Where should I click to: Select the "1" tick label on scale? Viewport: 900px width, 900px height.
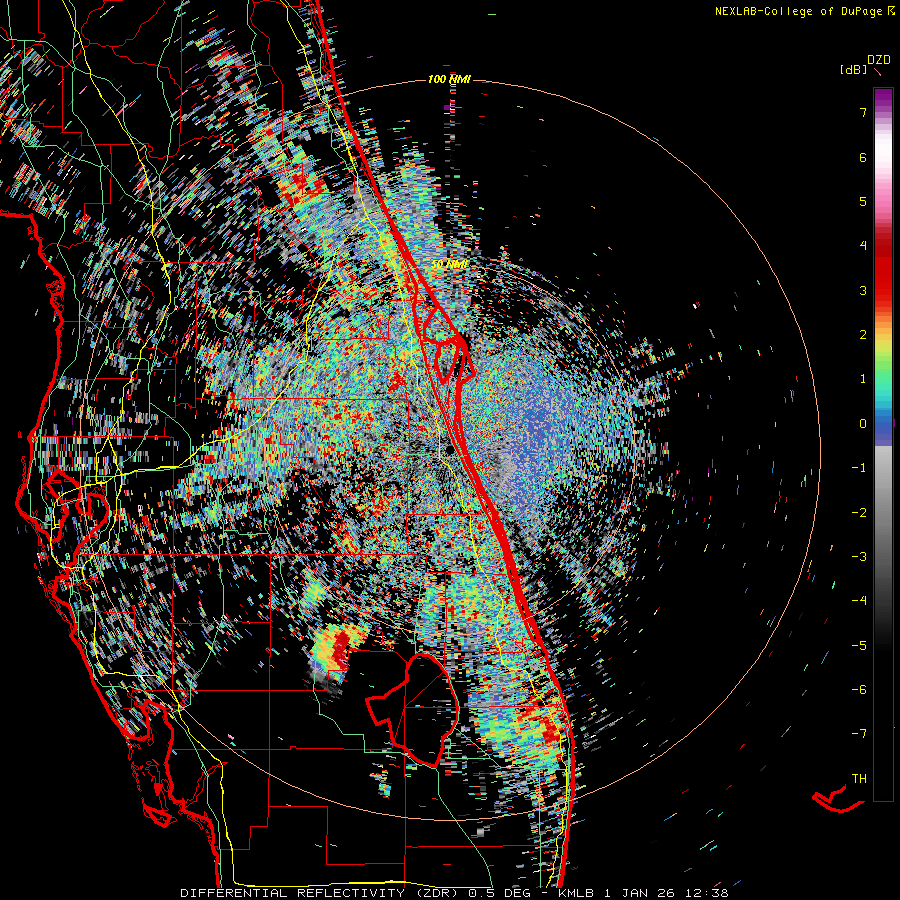click(x=863, y=379)
